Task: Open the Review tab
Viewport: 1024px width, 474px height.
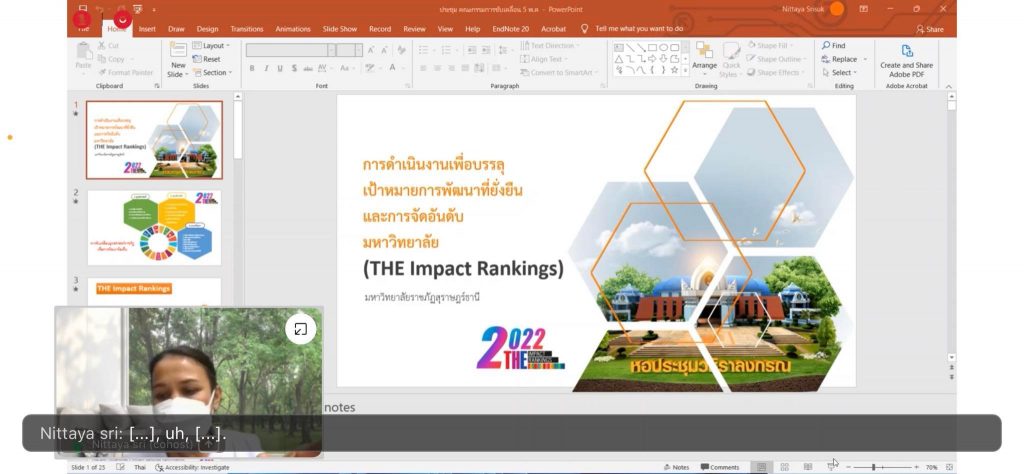Action: (x=414, y=29)
